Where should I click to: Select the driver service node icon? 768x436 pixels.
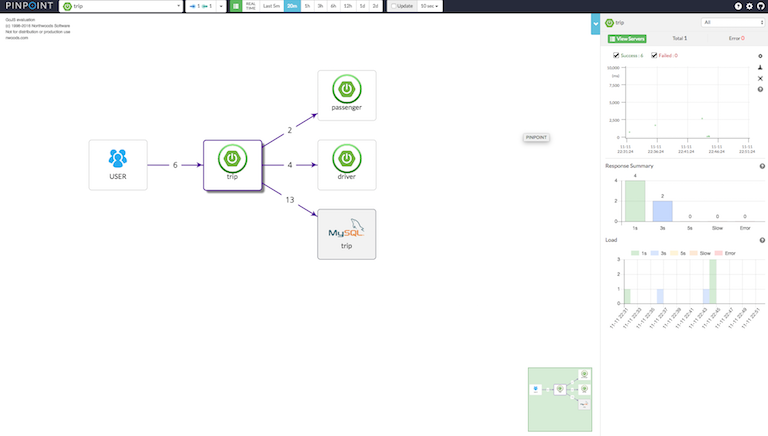click(346, 158)
